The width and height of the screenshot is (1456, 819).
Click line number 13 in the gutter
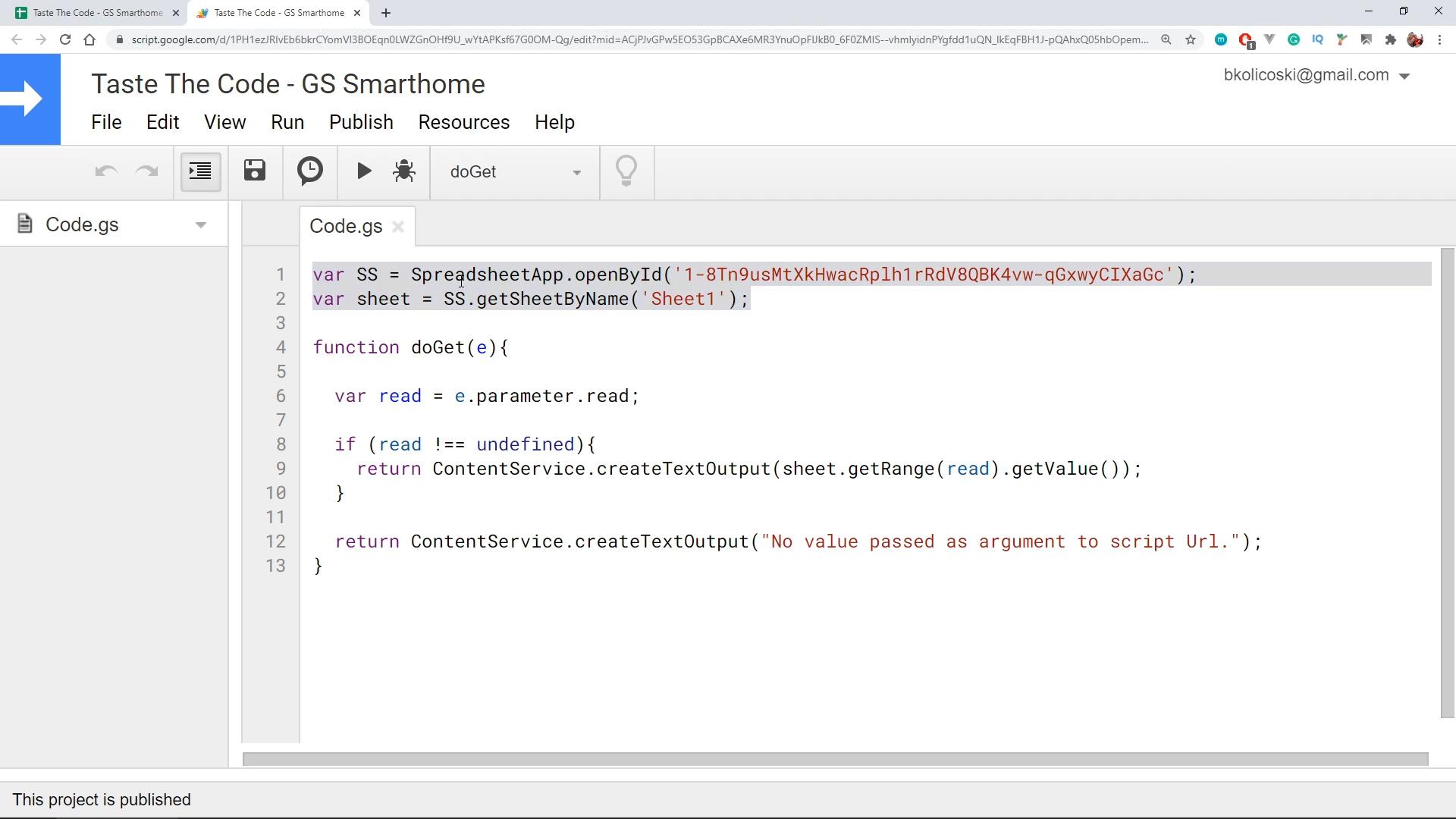[276, 566]
